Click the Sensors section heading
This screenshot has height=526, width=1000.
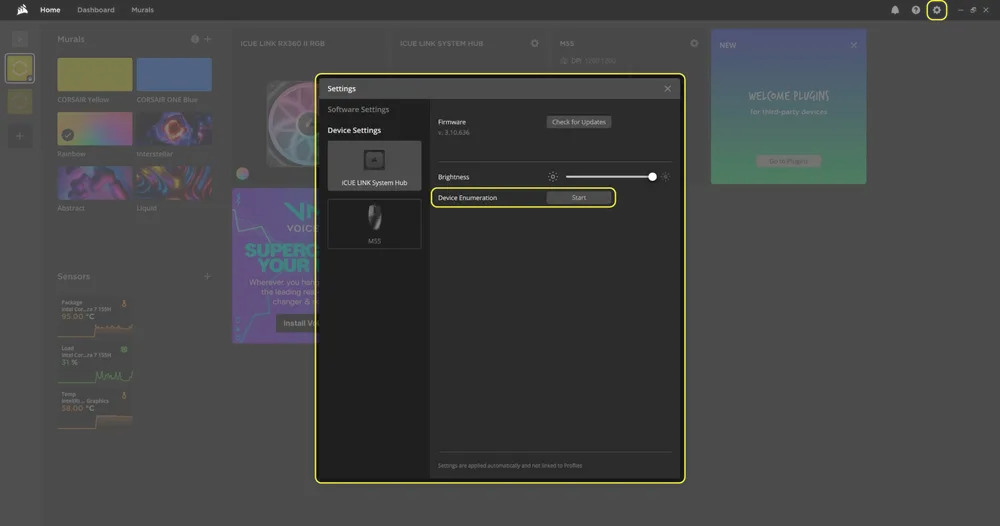73,276
